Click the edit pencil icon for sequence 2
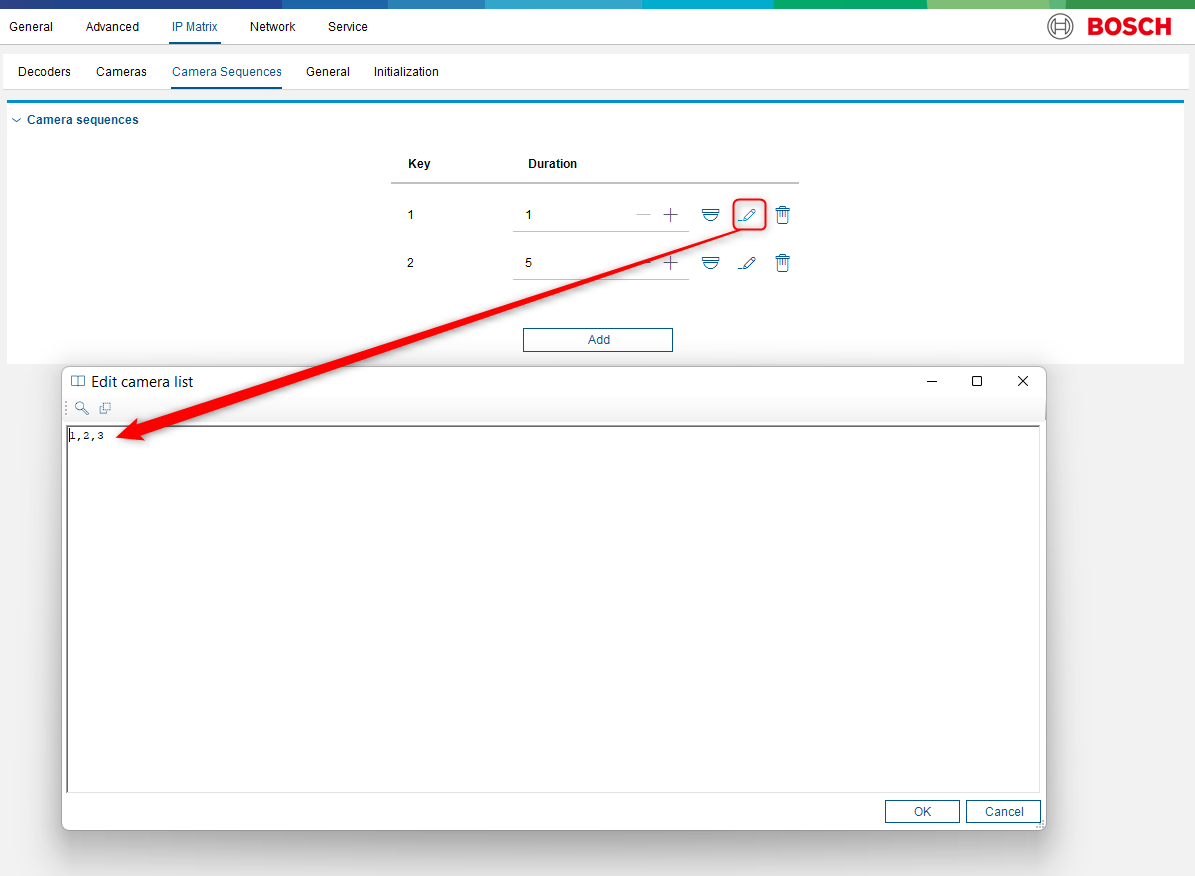The image size is (1195, 876). click(x=747, y=263)
